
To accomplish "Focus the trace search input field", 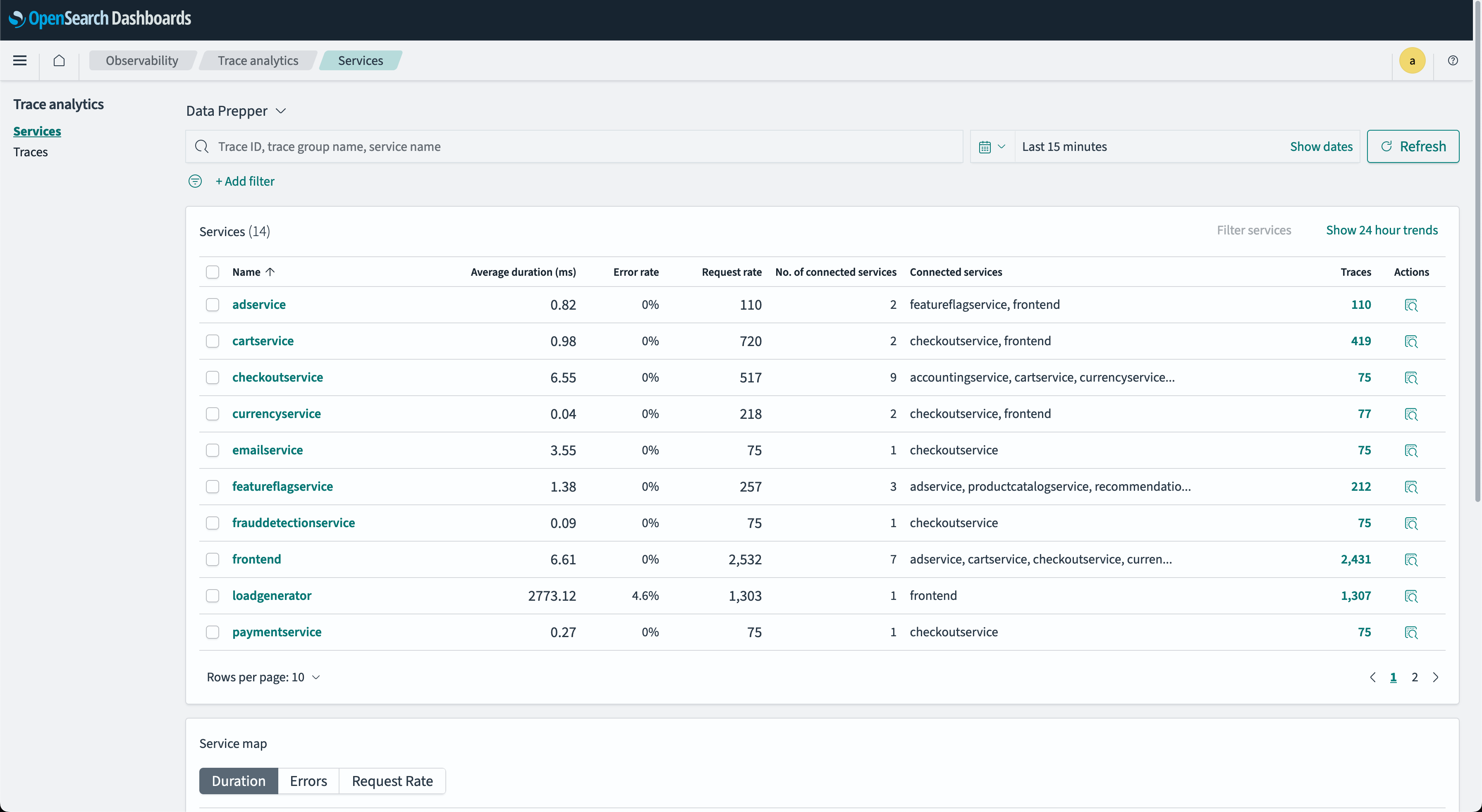I will coord(575,147).
